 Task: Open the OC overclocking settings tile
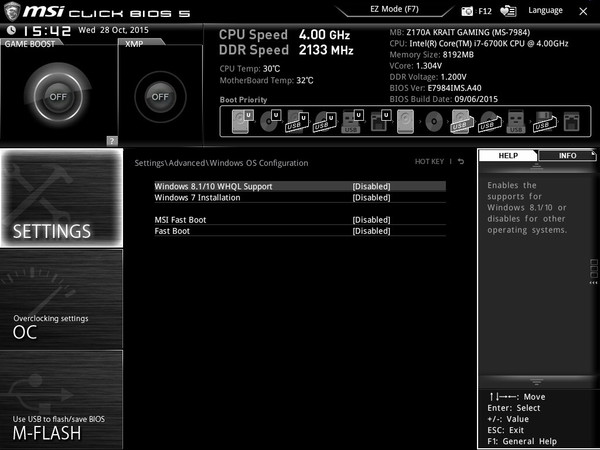tap(62, 299)
